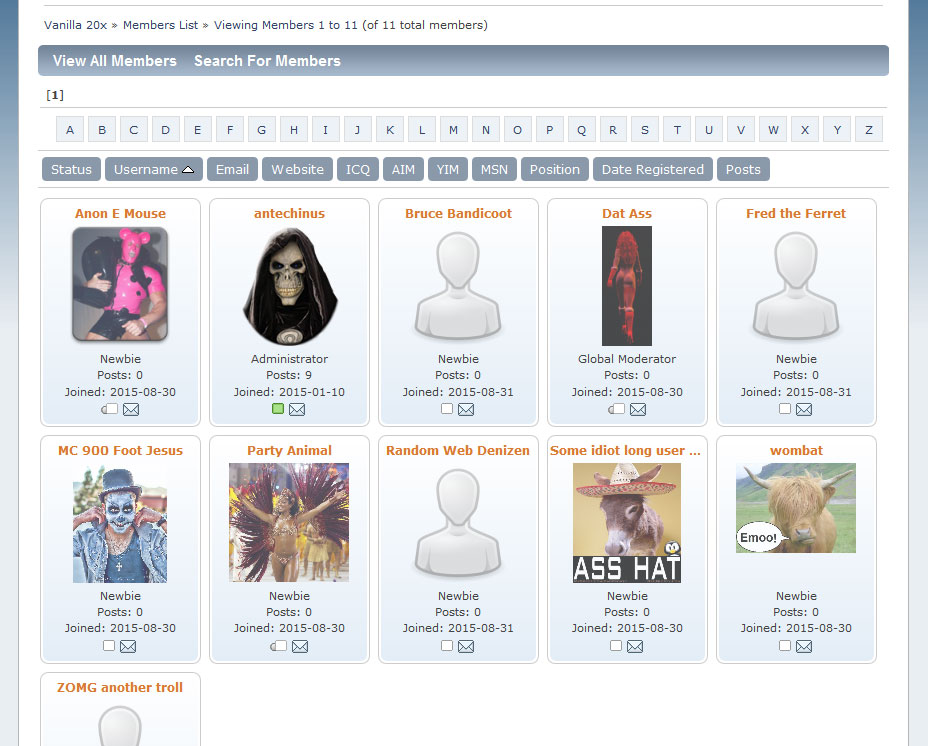Sort members by ICQ

[x=357, y=169]
